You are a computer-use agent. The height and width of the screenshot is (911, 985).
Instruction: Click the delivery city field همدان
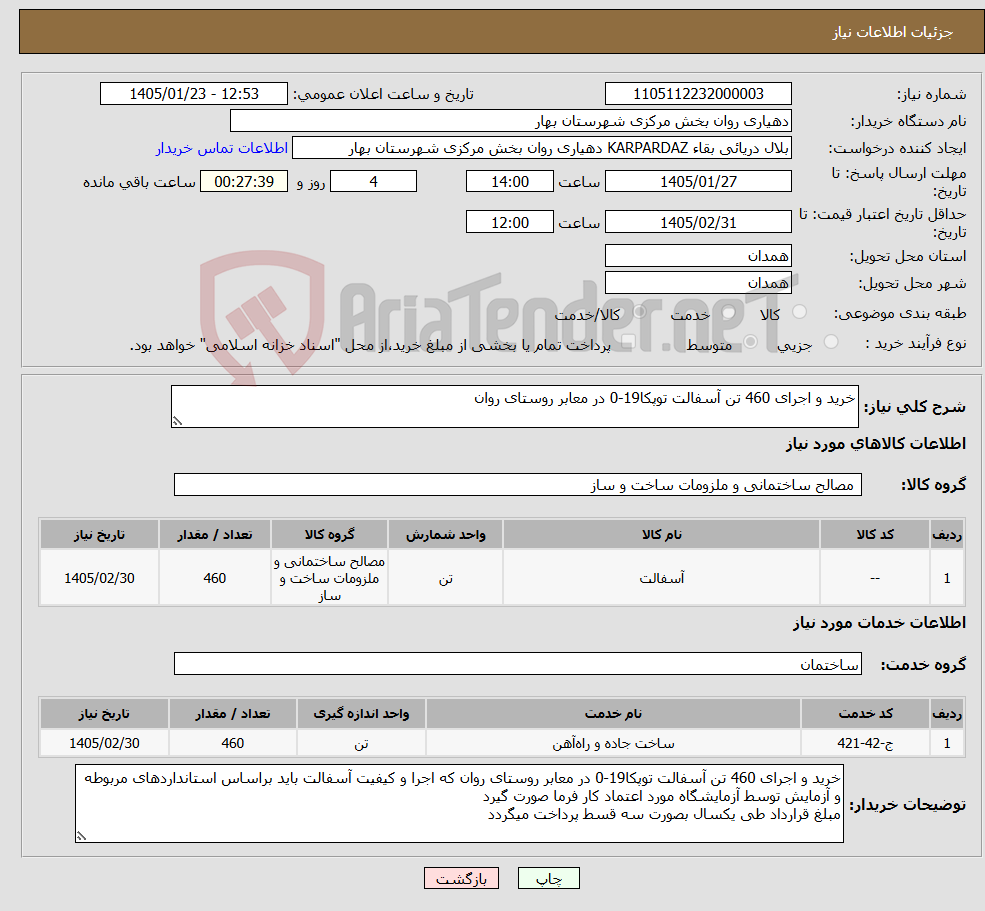[x=698, y=283]
